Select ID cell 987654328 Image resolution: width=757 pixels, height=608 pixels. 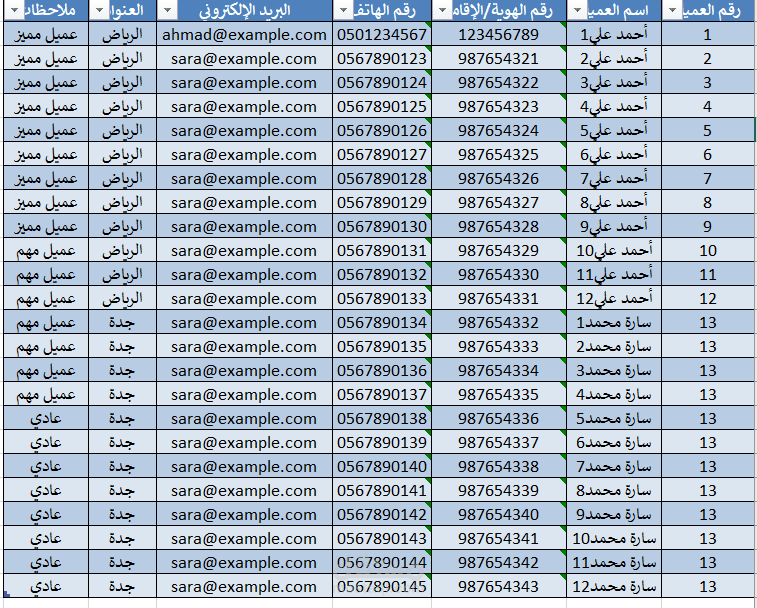(x=499, y=226)
